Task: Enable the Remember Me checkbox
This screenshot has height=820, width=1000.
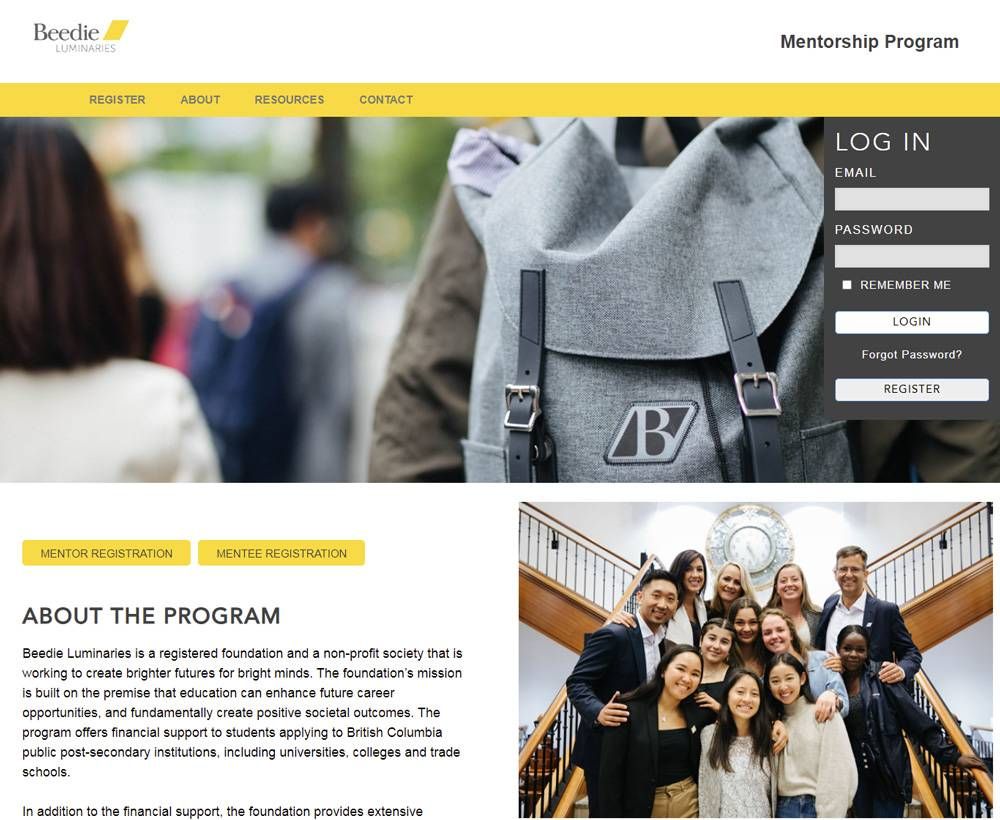Action: coord(847,285)
